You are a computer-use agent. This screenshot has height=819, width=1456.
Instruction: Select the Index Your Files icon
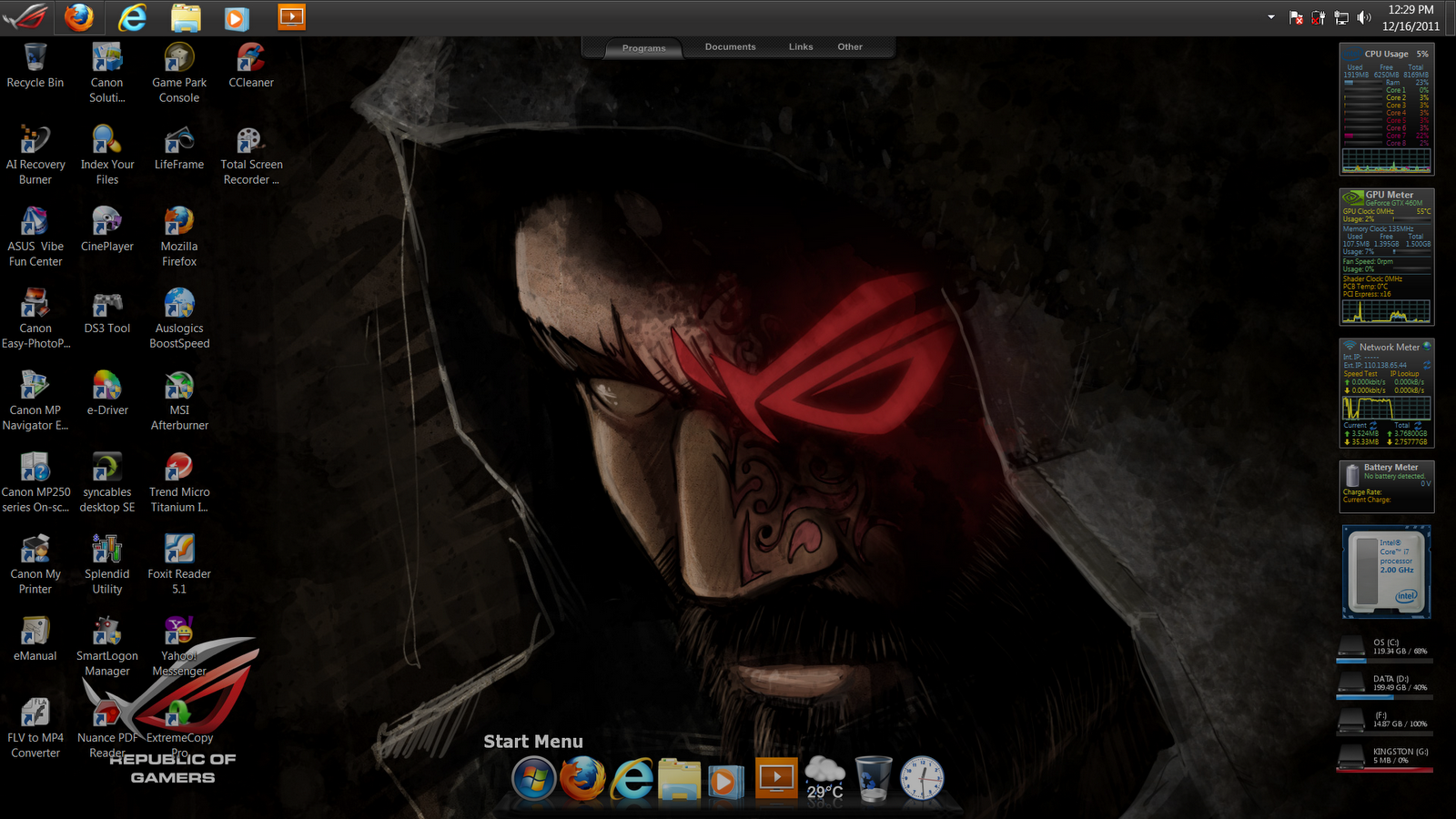tap(107, 155)
